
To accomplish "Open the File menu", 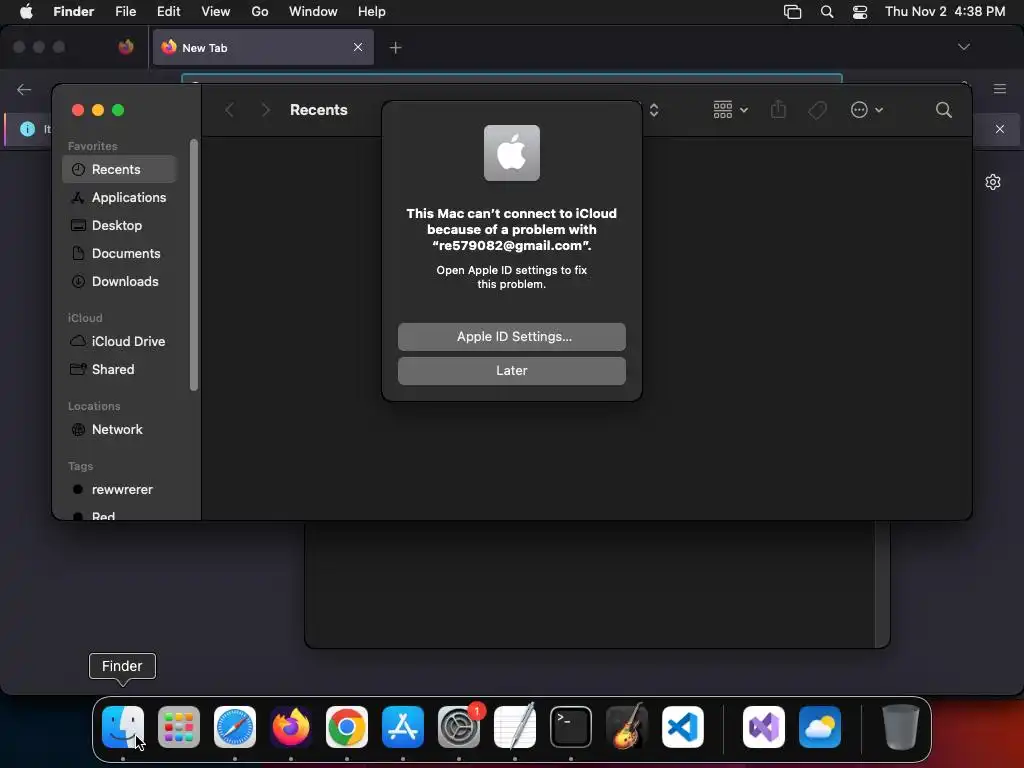I will [125, 11].
